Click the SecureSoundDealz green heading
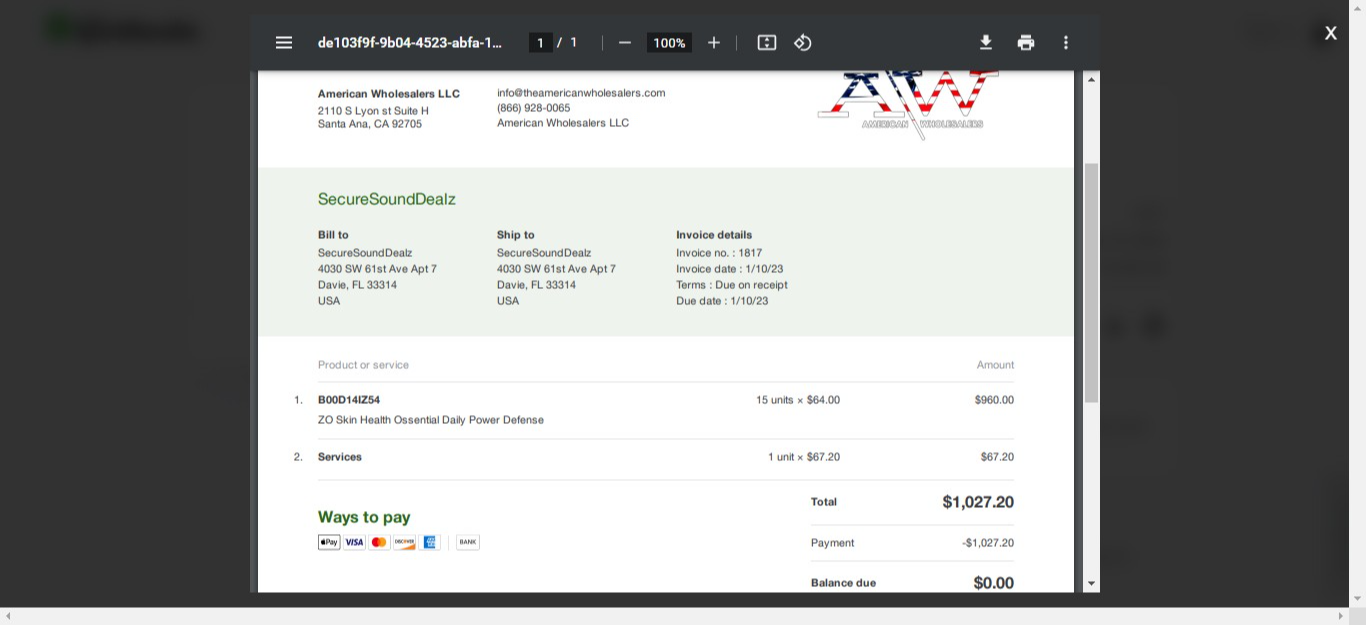This screenshot has width=1366, height=625. [387, 199]
